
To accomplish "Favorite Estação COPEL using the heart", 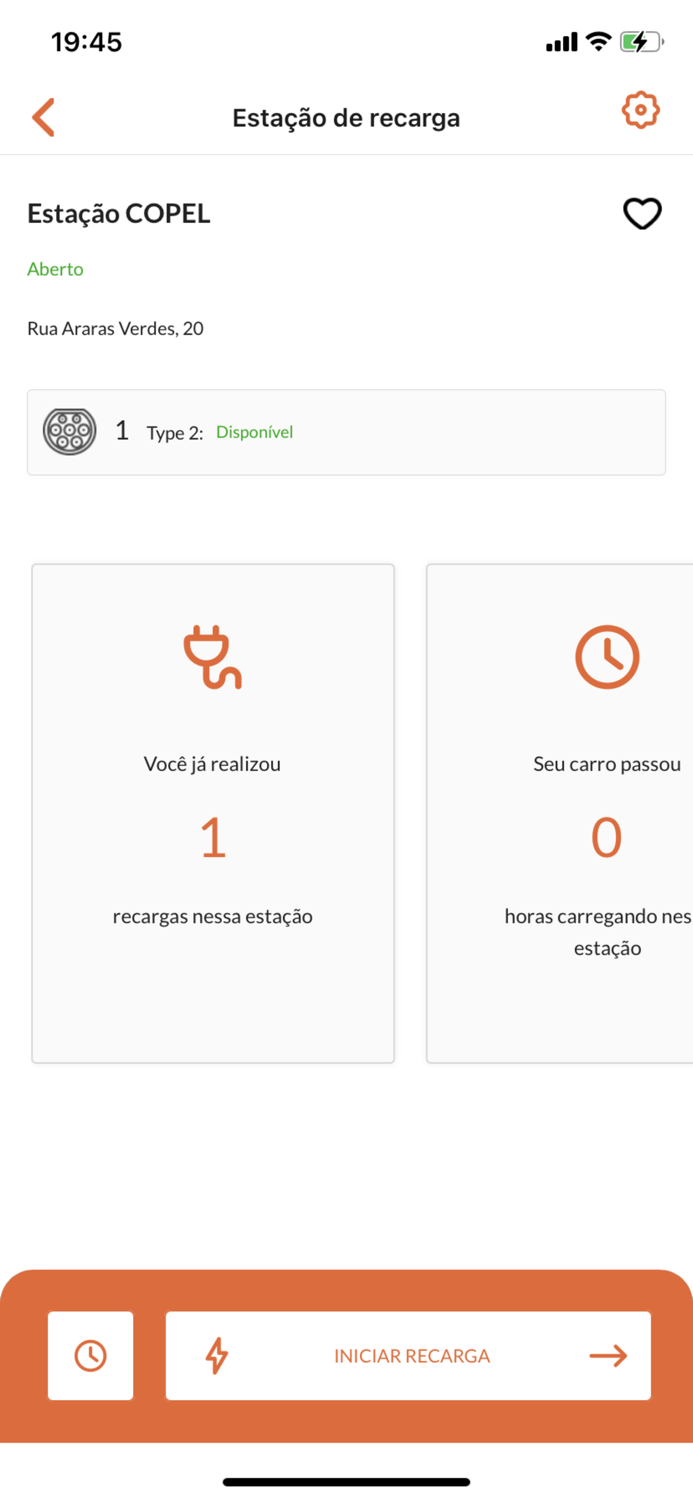I will 643,213.
